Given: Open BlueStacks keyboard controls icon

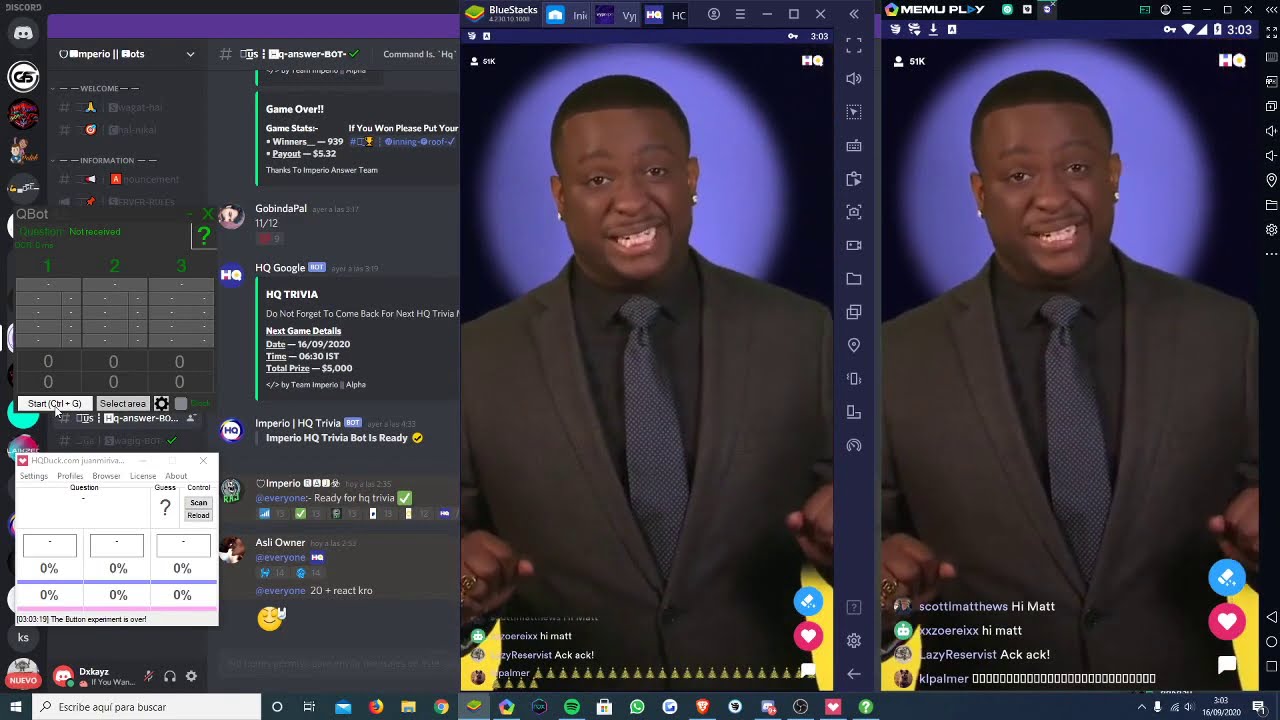Looking at the screenshot, I should pos(854,146).
